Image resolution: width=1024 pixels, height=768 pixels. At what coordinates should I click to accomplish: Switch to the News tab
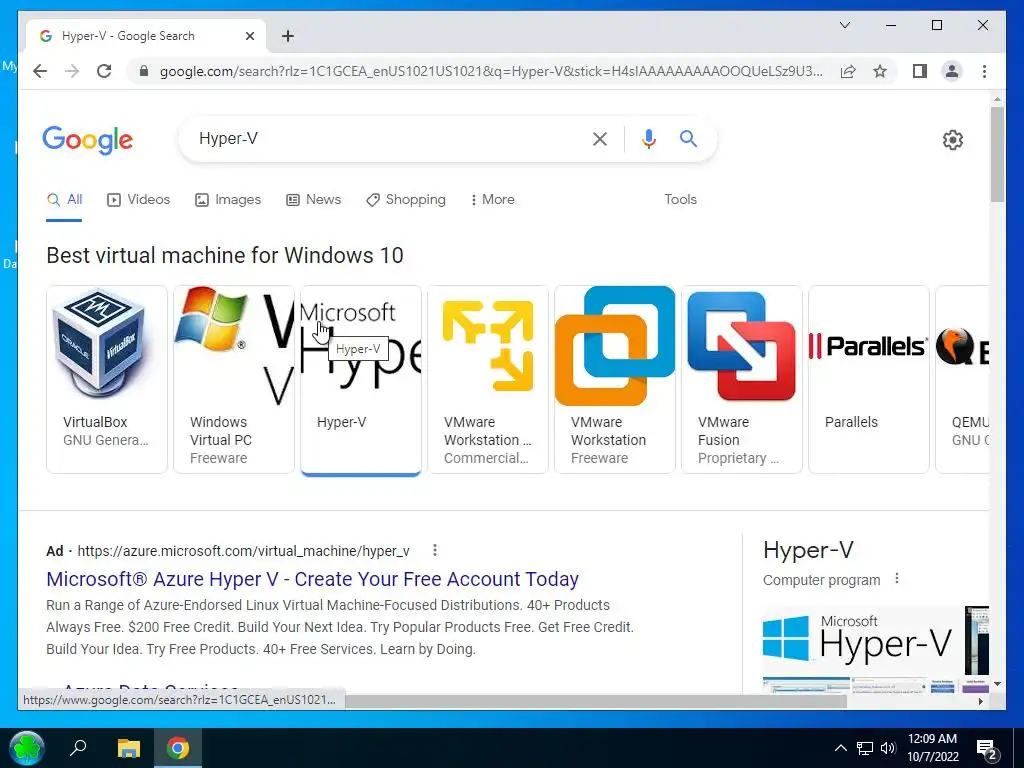(x=313, y=200)
